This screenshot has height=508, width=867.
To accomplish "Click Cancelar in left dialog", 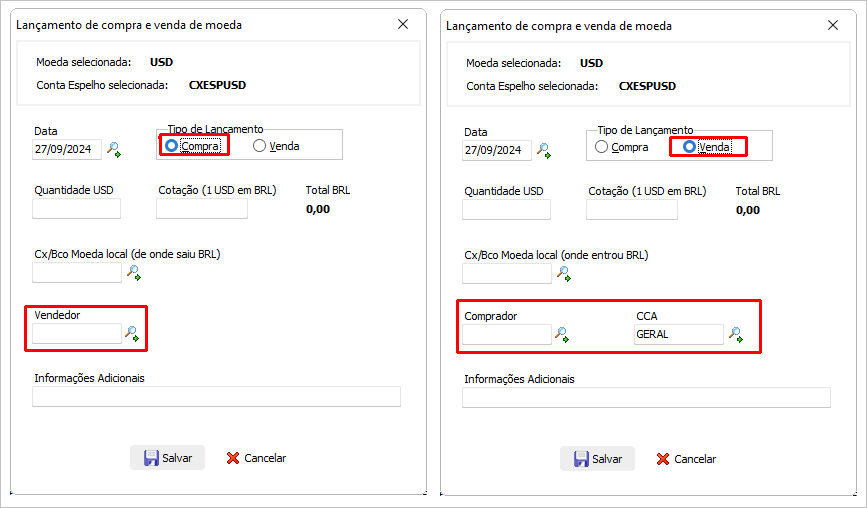I will coord(257,458).
